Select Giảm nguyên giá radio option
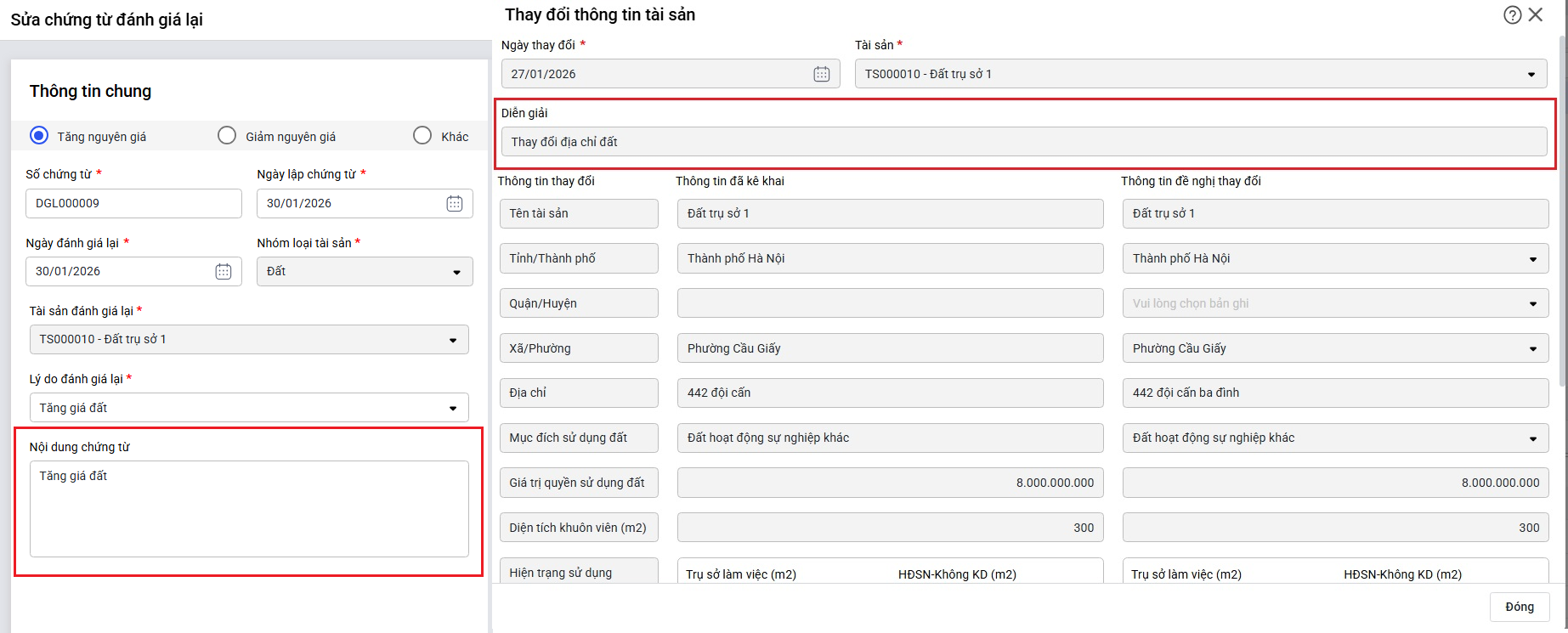Viewport: 1568px width, 633px height. [227, 136]
